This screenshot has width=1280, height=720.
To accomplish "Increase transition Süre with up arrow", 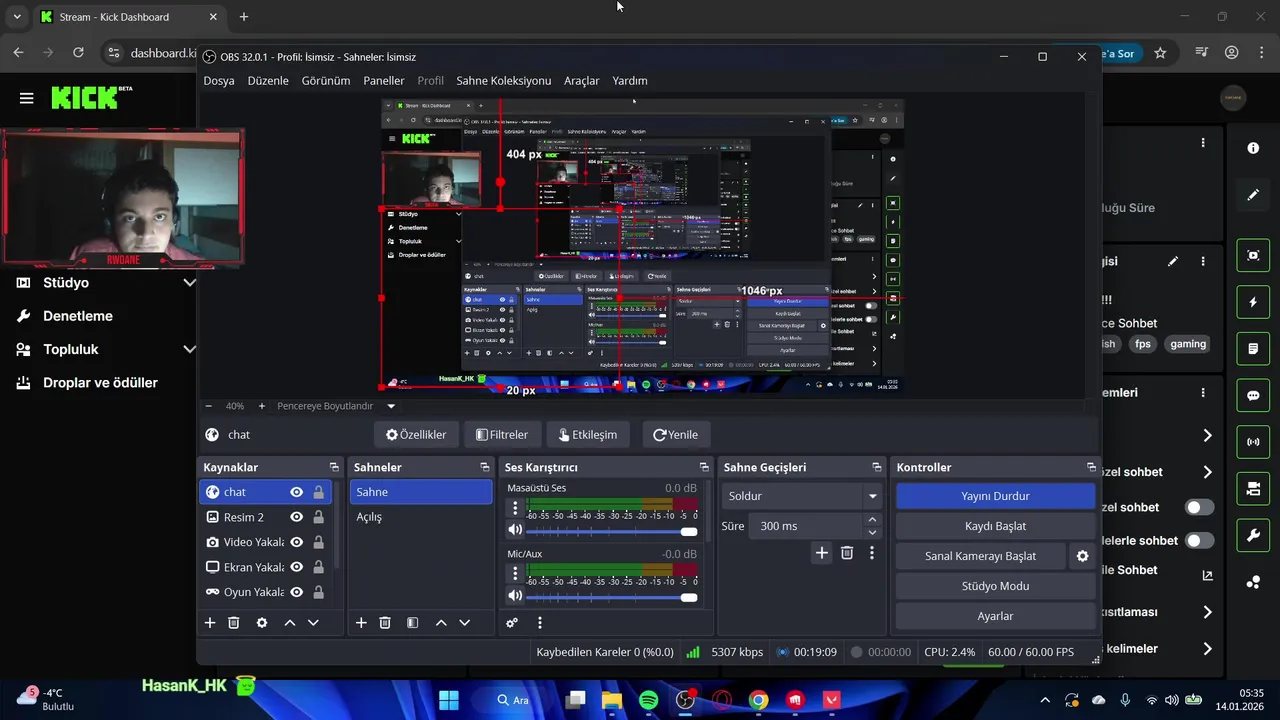I will pos(873,519).
